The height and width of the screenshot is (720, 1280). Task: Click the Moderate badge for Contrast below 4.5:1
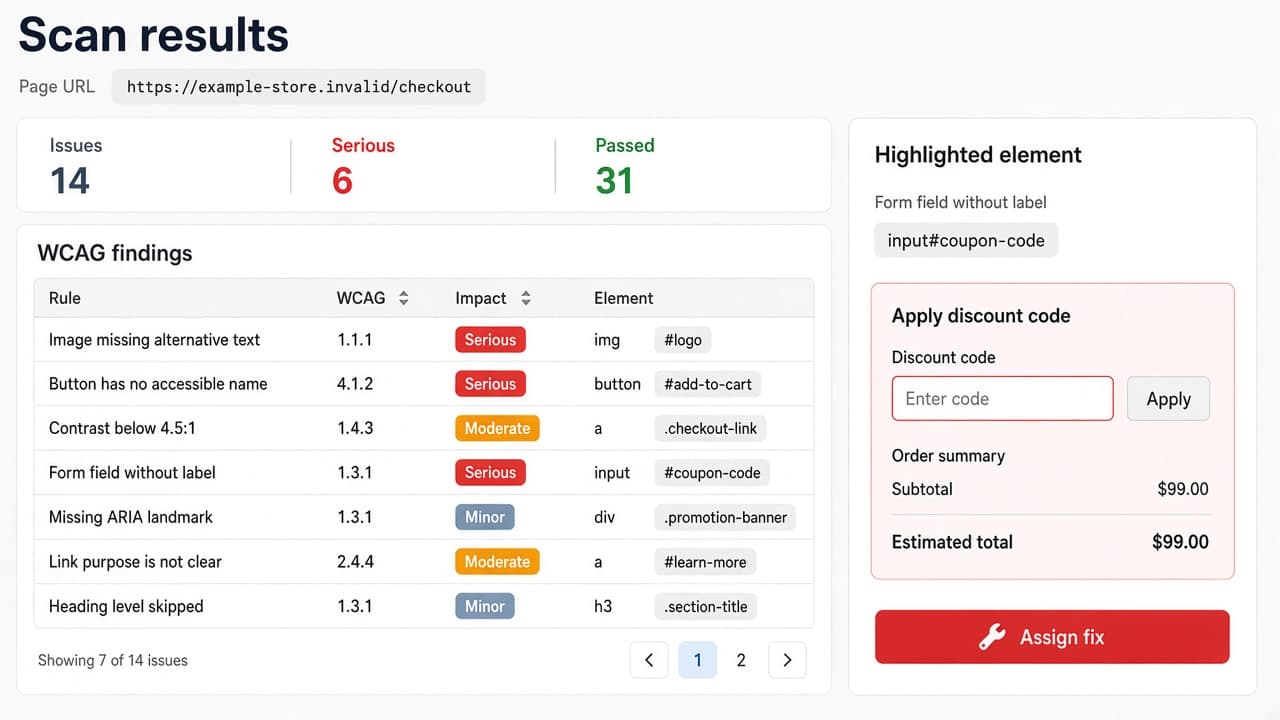point(497,428)
